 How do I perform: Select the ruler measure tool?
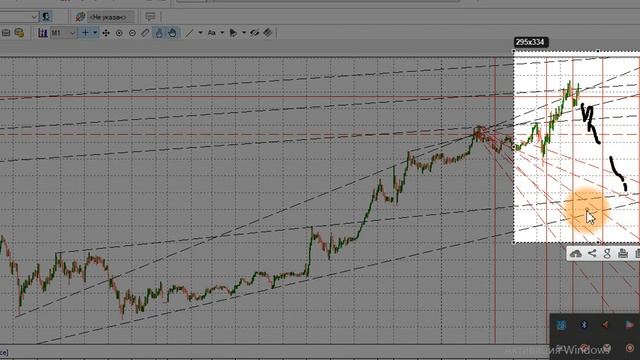145,33
